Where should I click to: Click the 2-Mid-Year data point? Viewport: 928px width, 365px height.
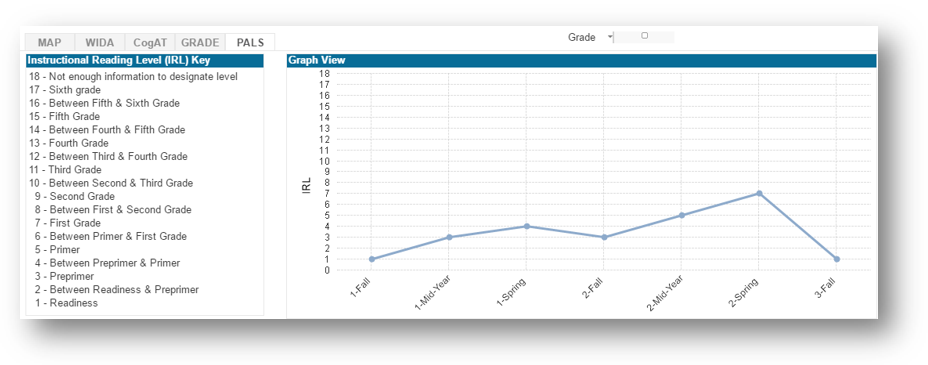coord(682,215)
